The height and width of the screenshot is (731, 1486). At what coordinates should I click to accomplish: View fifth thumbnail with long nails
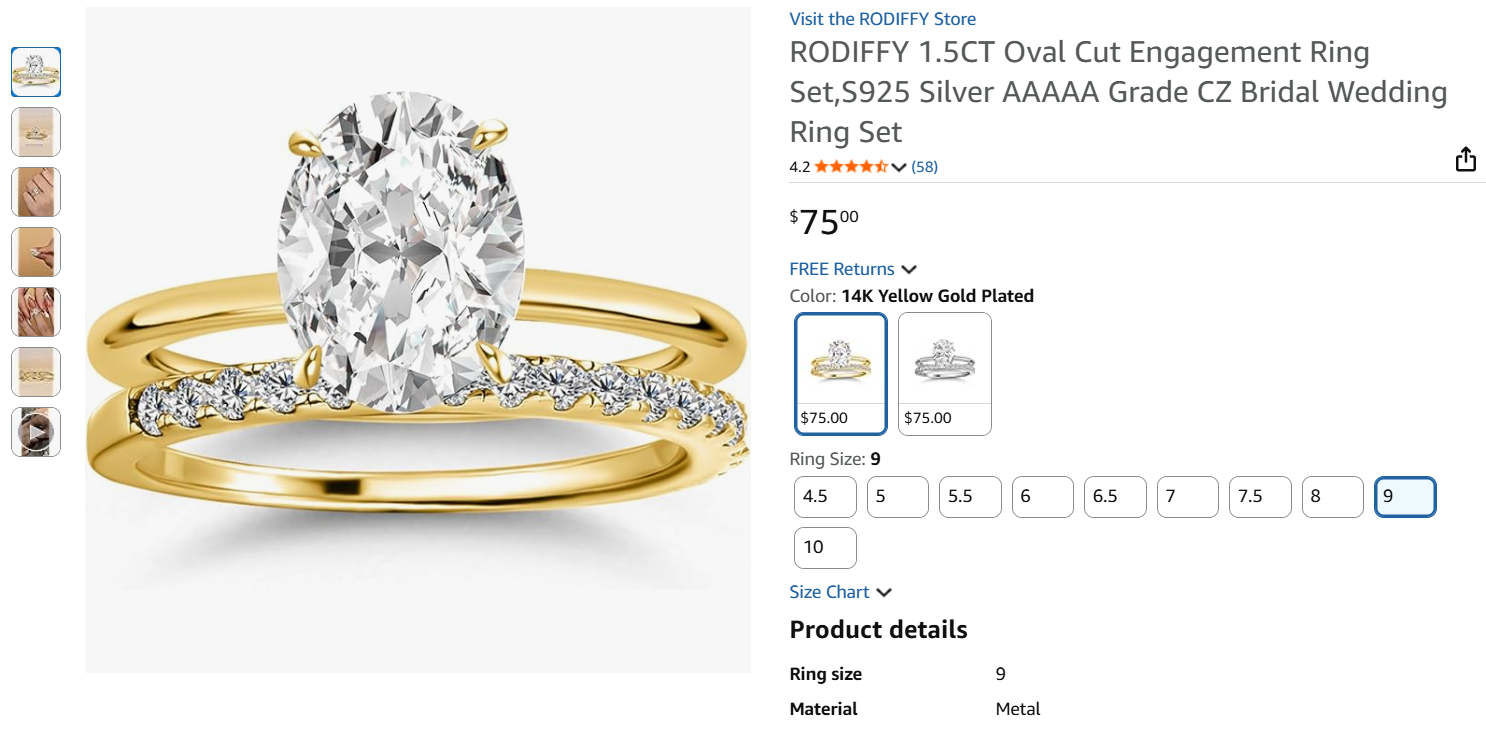point(36,312)
